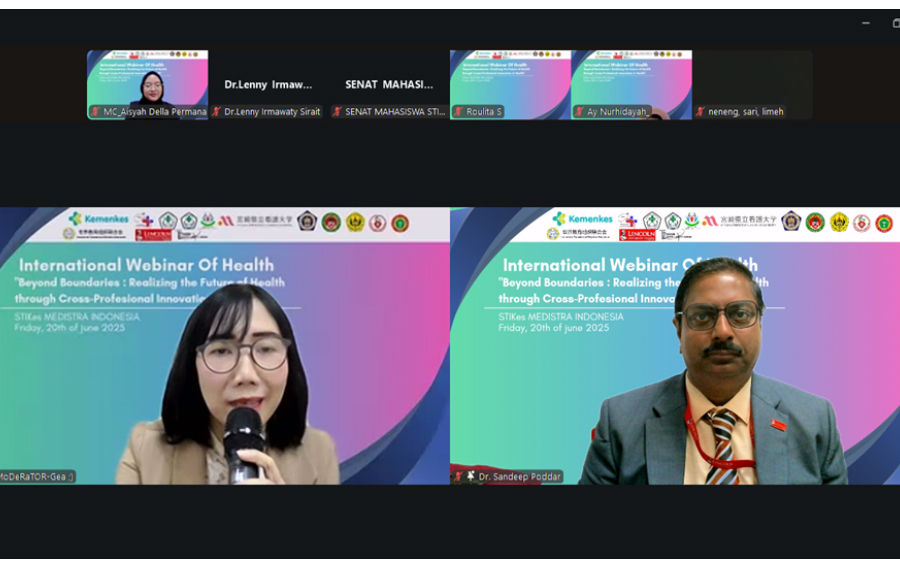Viewport: 900px width, 567px height.
Task: Select the neneng, sari, limeh tile
Action: pyautogui.click(x=752, y=85)
